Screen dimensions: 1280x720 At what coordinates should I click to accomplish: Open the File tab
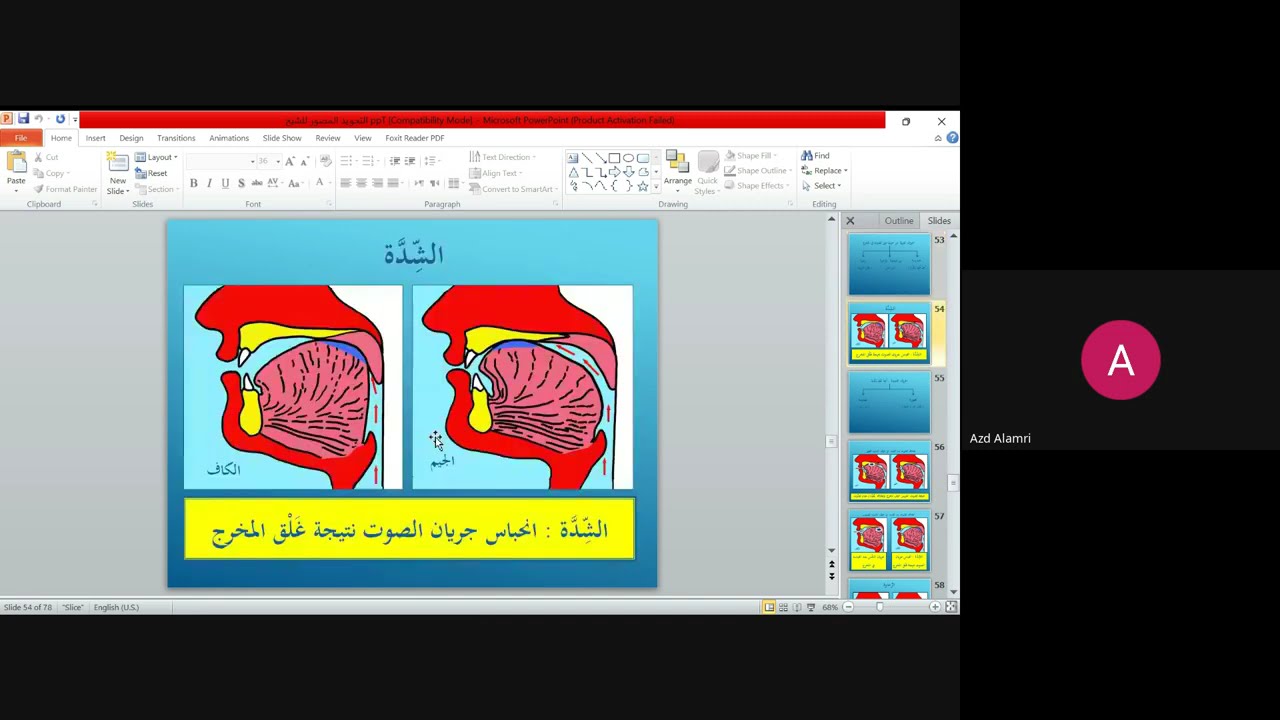20,138
